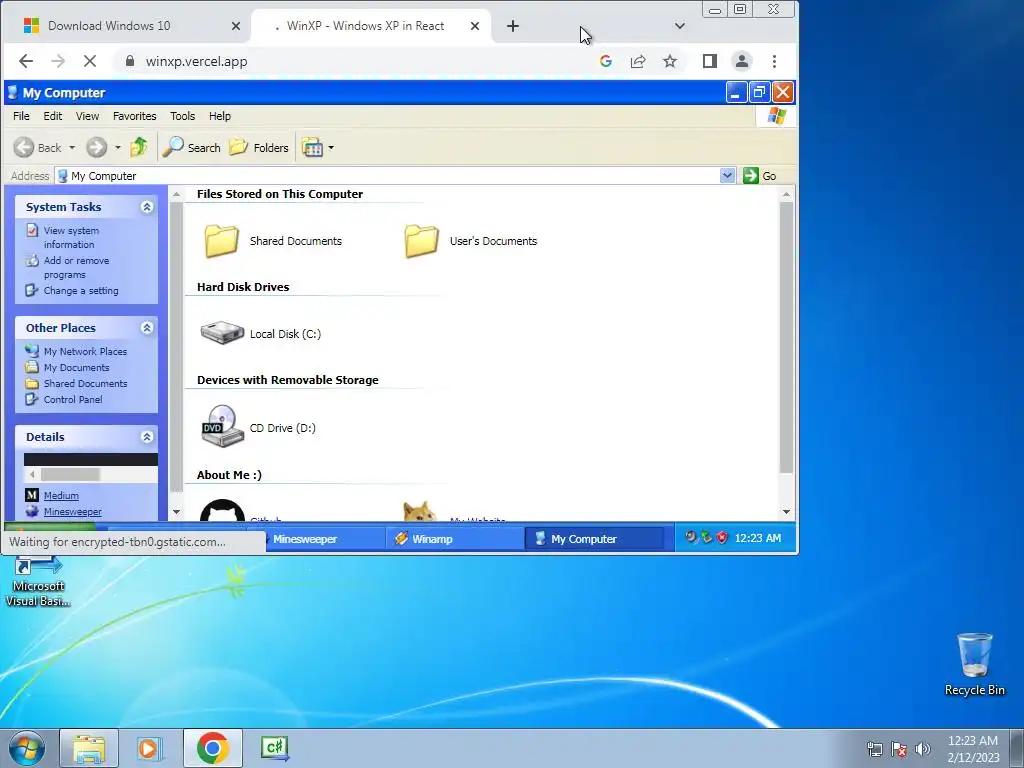Collapse the Details panel
The width and height of the screenshot is (1024, 768).
[x=147, y=437]
